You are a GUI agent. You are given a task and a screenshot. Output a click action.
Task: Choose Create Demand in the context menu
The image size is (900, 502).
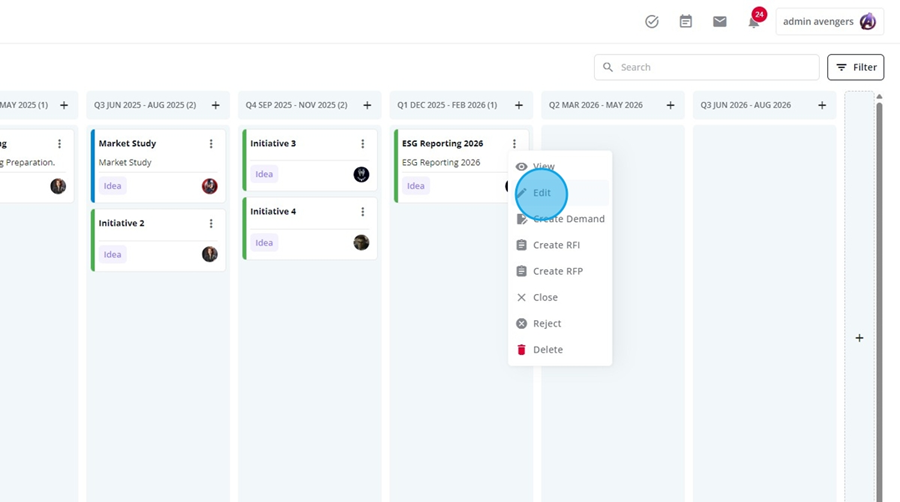560,219
